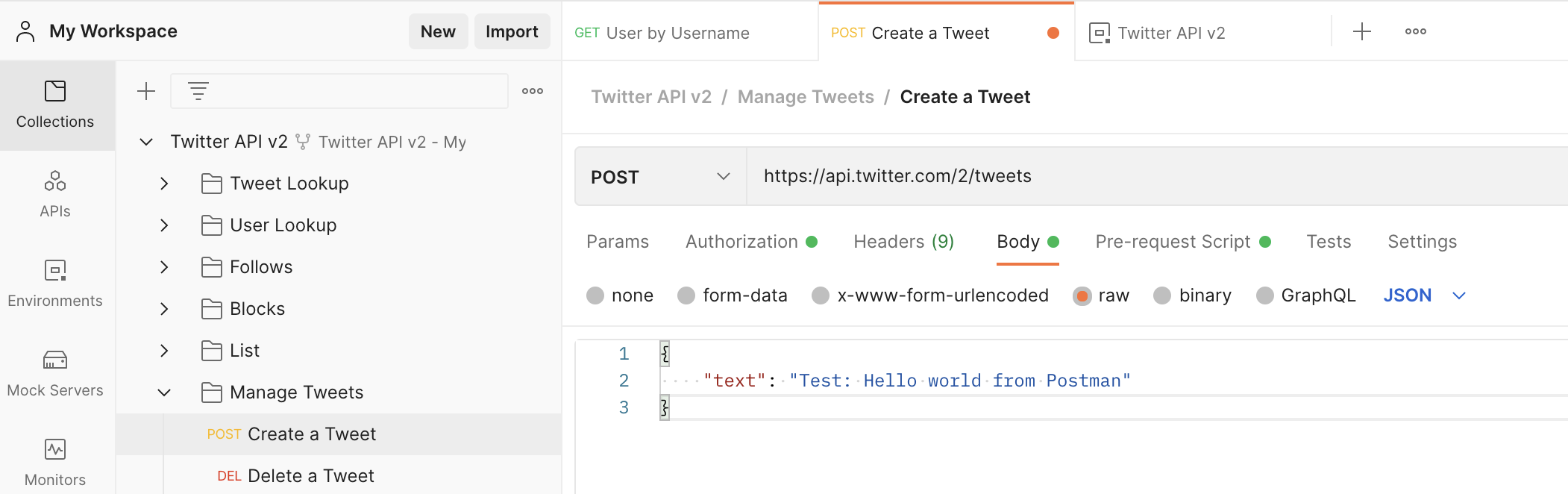Switch to the Pre-request Script tab
The width and height of the screenshot is (1568, 494).
[x=1183, y=242]
